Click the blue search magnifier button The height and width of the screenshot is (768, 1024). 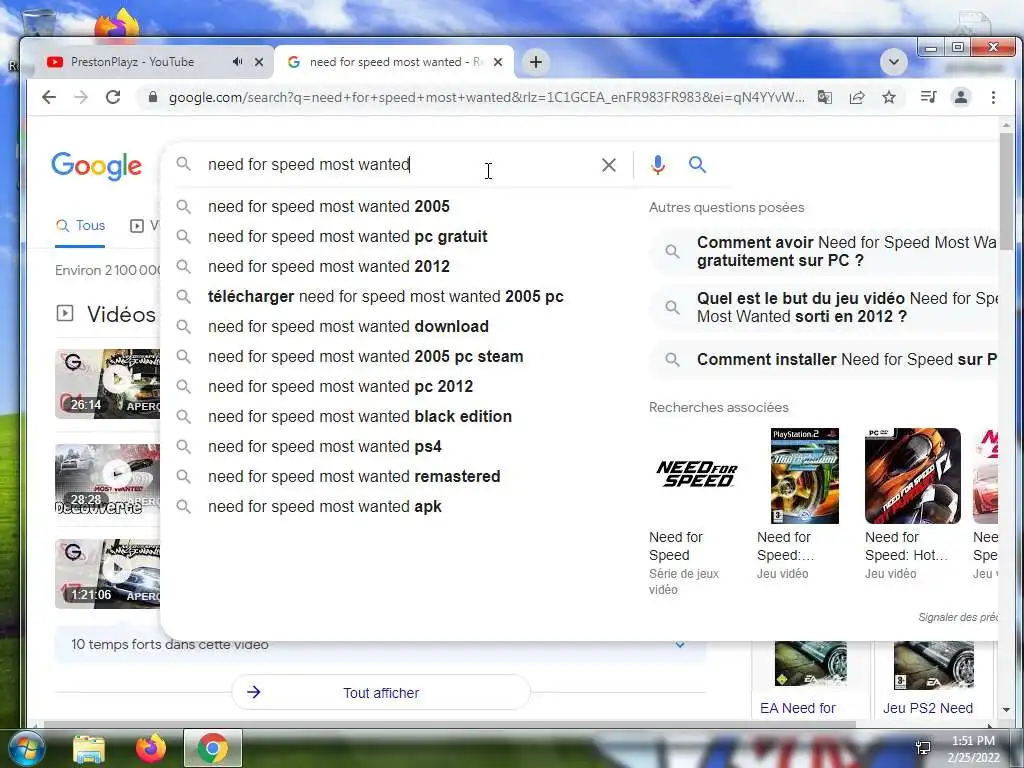click(x=697, y=165)
